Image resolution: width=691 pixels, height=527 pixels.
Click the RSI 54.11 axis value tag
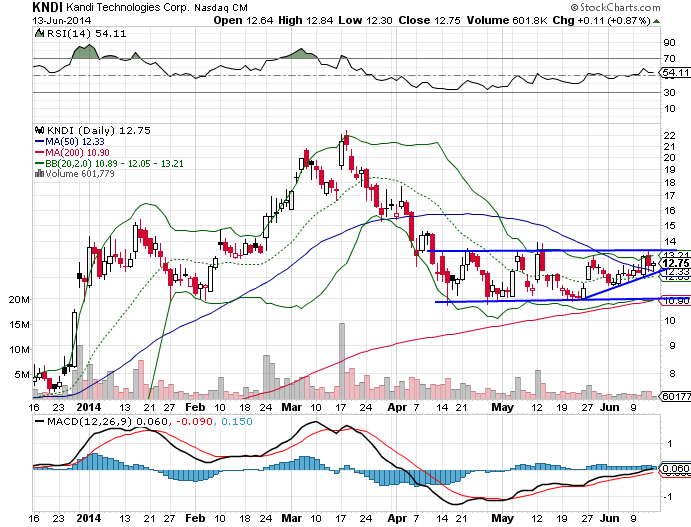click(x=675, y=72)
